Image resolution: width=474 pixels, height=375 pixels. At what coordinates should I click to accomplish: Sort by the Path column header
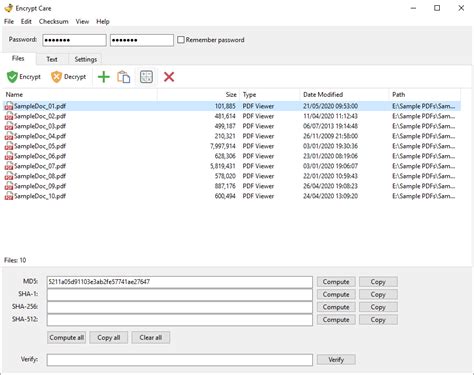coord(425,95)
